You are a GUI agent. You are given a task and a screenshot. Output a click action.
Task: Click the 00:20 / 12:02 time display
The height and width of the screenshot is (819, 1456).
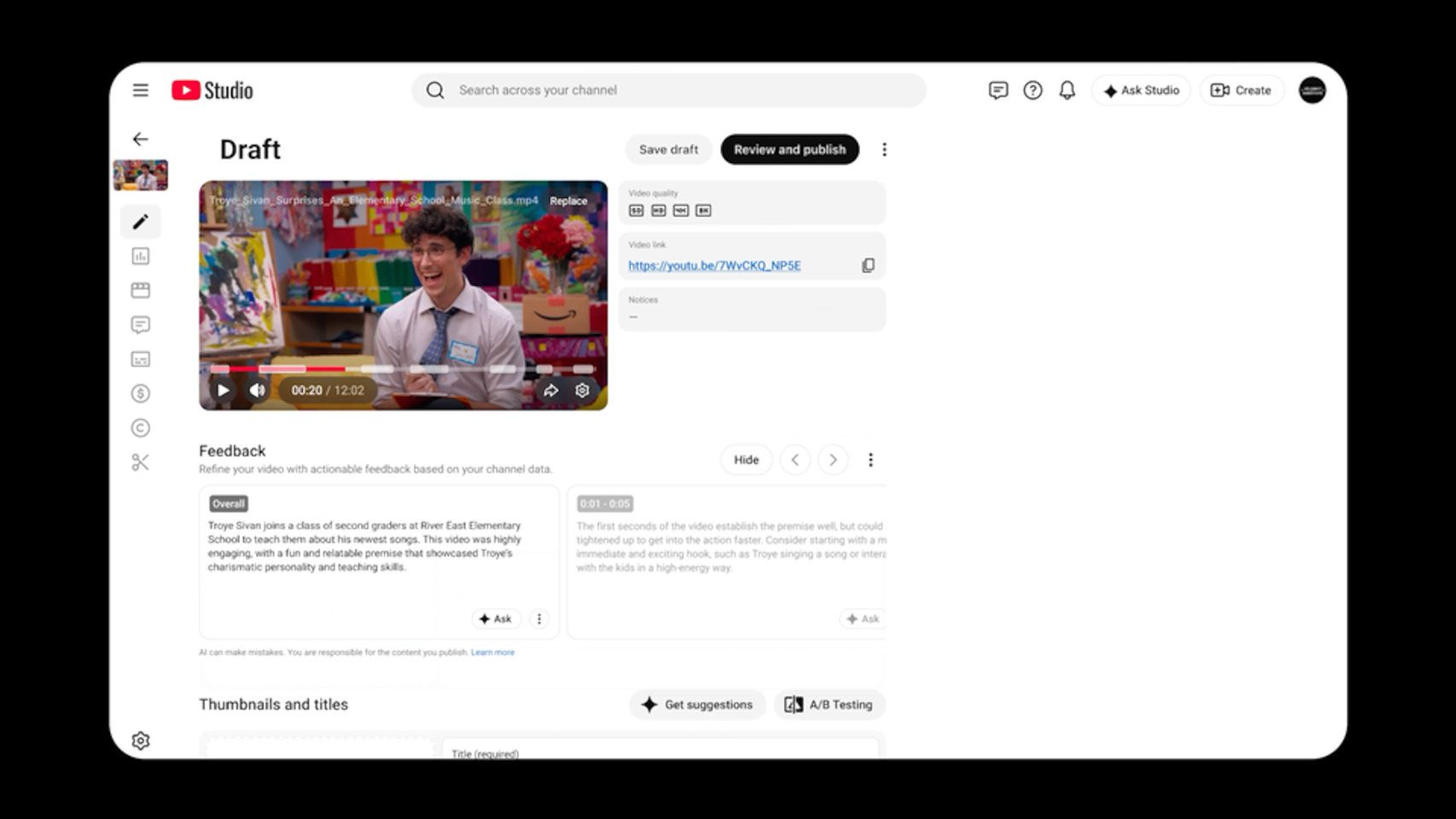tap(328, 390)
